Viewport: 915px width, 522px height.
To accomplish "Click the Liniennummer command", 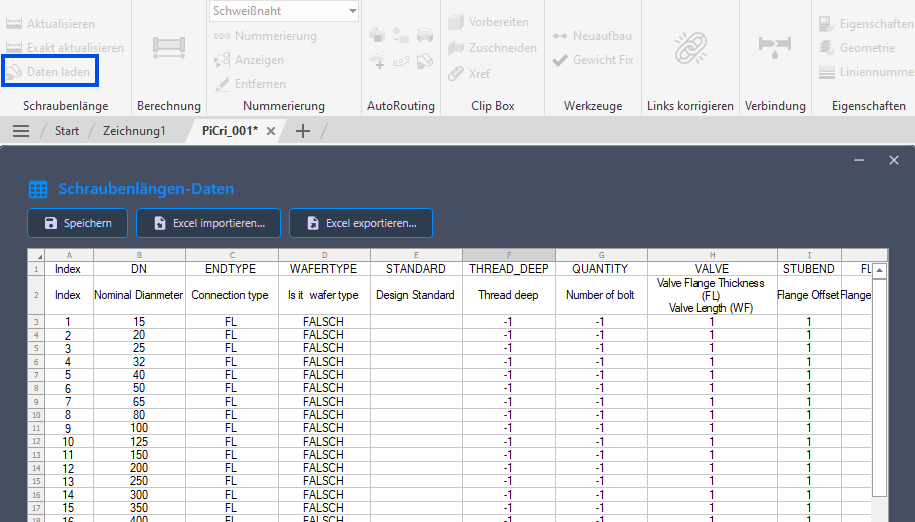I will [867, 72].
